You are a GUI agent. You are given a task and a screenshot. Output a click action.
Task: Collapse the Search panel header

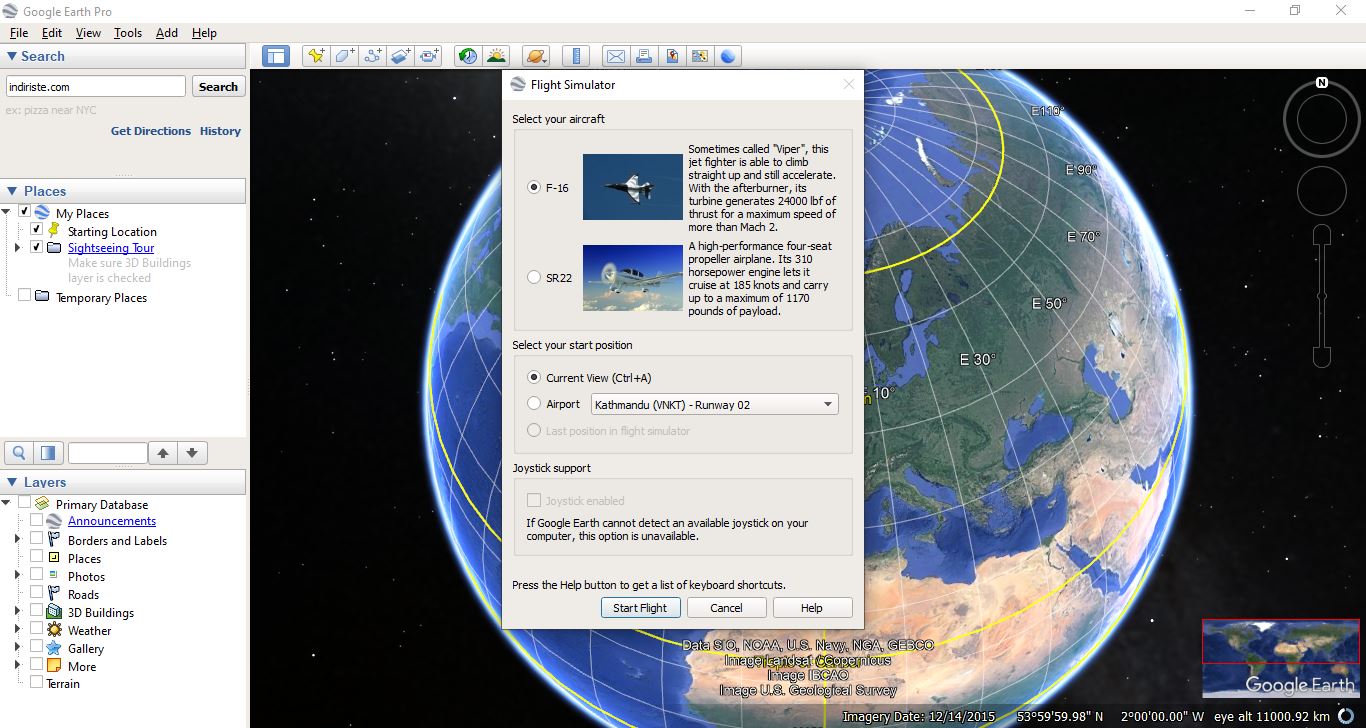(x=123, y=56)
